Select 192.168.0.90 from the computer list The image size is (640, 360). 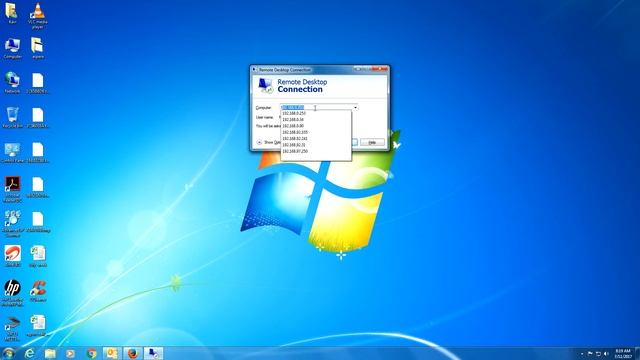tap(316, 126)
